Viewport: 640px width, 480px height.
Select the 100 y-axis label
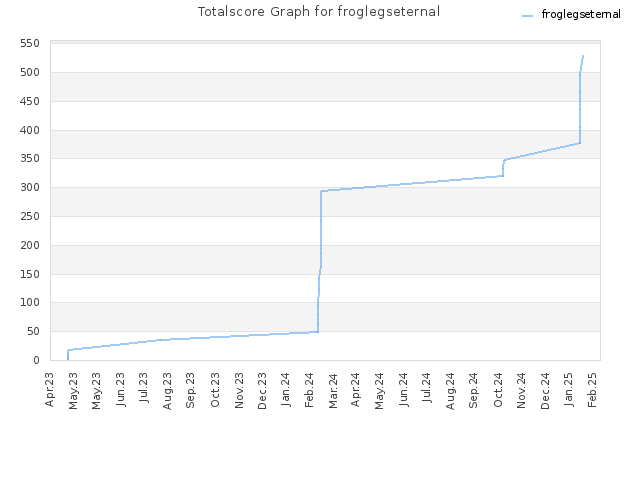tap(30, 302)
